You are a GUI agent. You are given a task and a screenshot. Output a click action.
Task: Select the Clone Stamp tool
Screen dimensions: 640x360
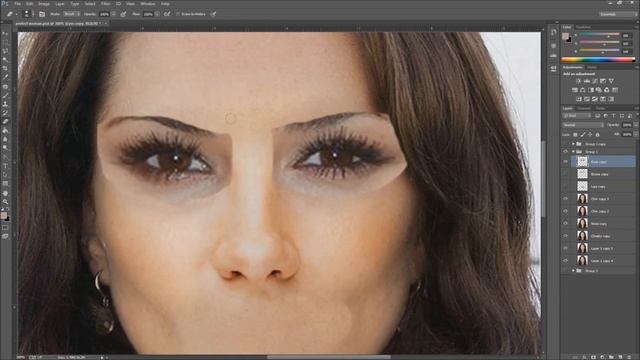point(5,104)
